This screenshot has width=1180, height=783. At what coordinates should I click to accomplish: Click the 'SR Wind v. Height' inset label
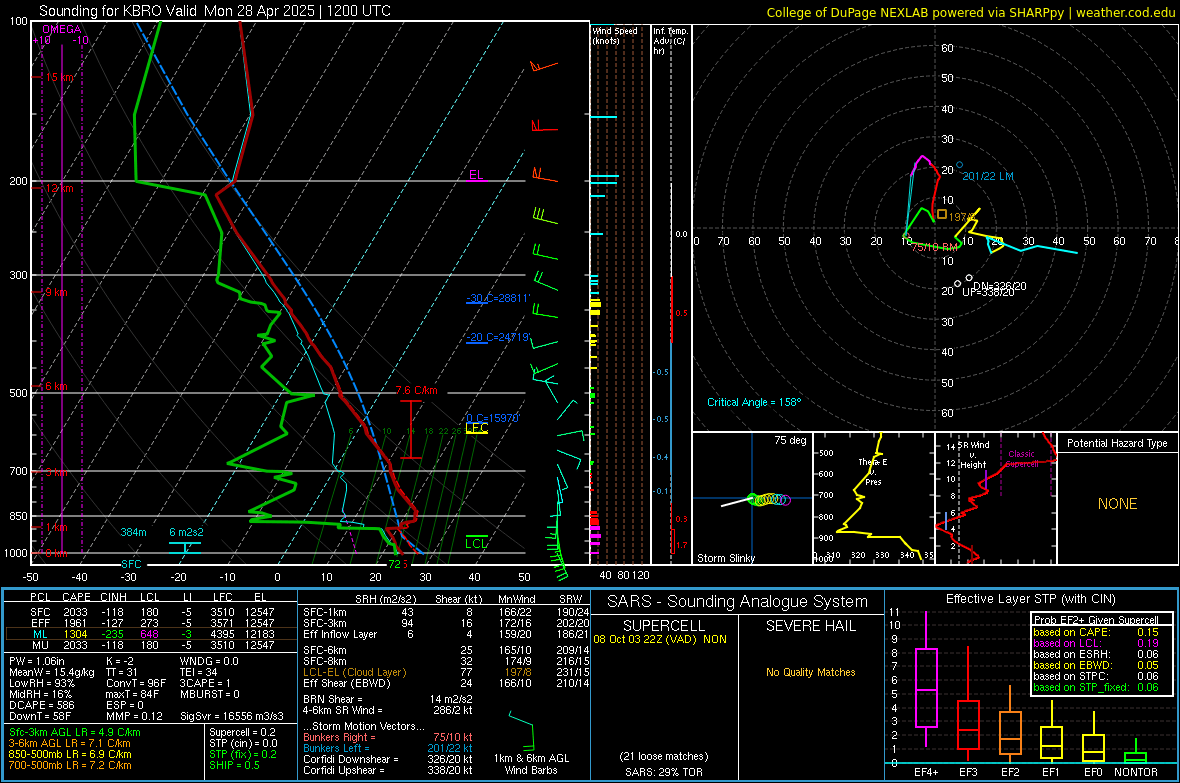click(x=974, y=455)
